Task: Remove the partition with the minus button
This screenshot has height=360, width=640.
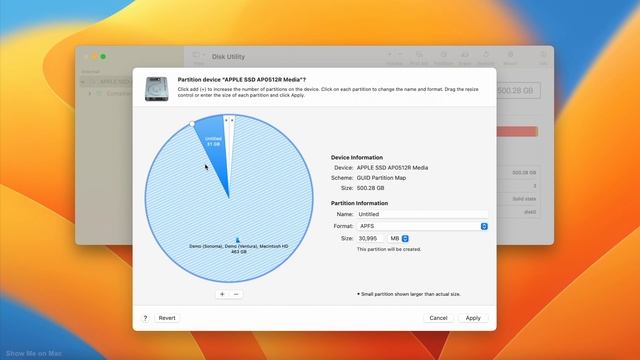Action: pos(236,294)
